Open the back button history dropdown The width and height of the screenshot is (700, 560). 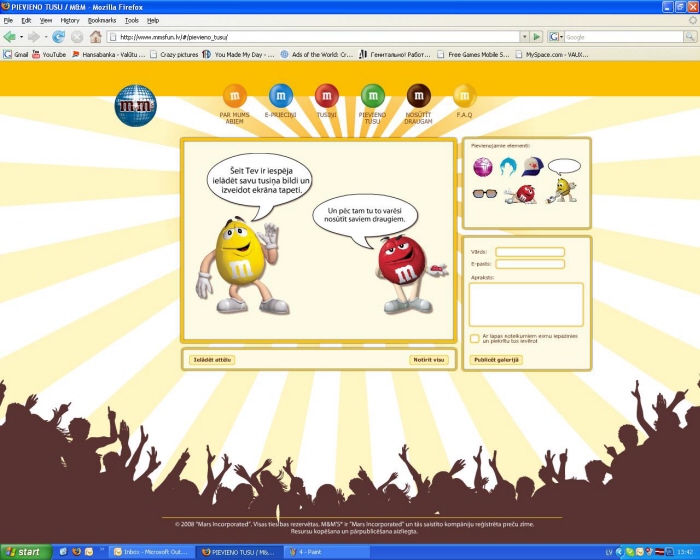[21, 37]
